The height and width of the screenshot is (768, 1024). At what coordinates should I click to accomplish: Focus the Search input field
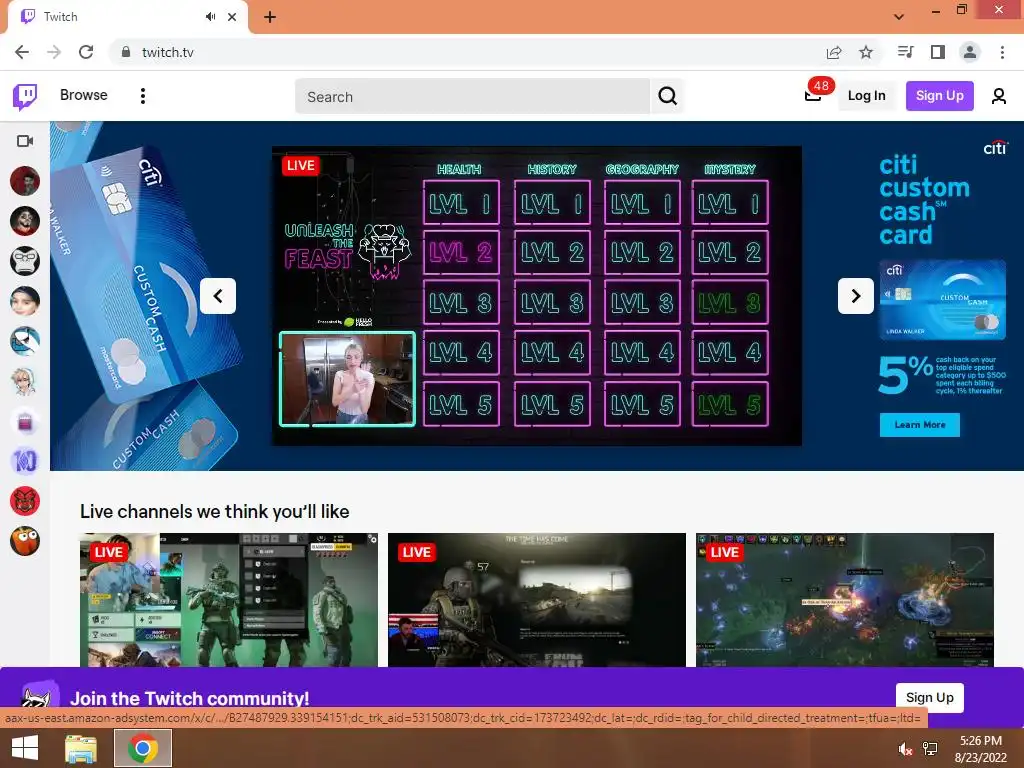(472, 97)
